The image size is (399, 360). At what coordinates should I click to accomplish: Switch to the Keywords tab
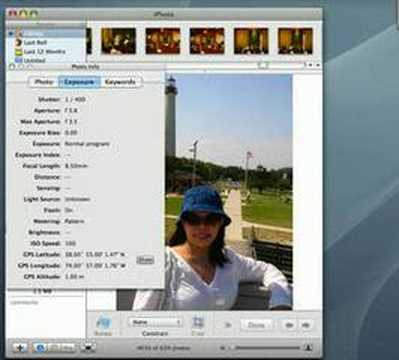(120, 82)
